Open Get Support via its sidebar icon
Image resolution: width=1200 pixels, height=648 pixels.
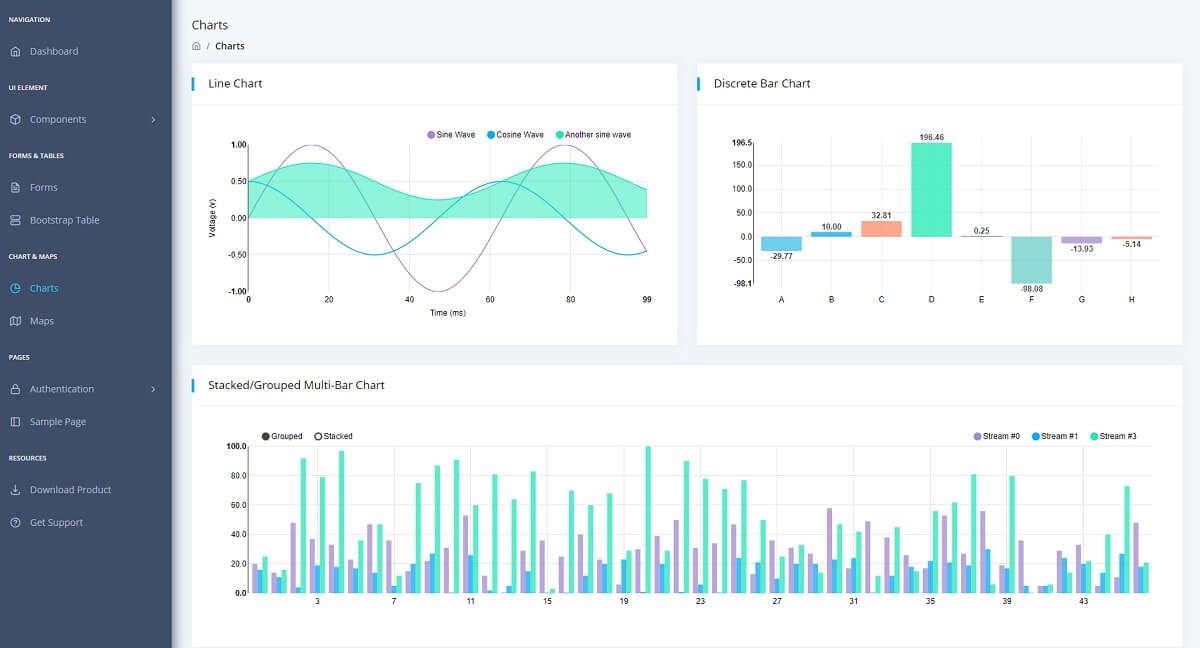[16, 522]
